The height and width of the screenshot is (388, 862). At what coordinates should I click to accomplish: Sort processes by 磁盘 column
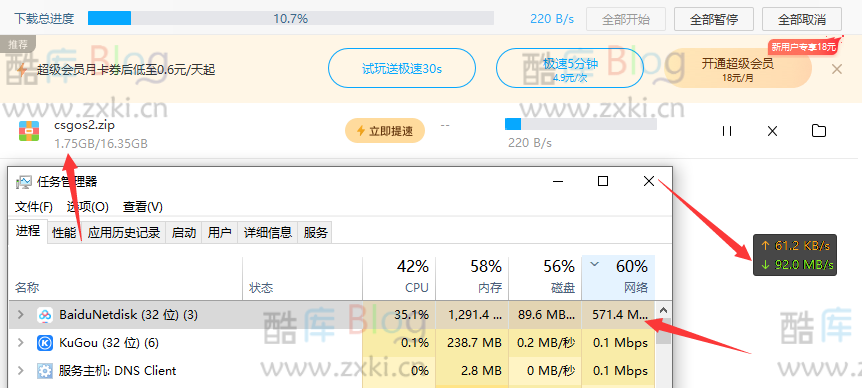pyautogui.click(x=545, y=277)
